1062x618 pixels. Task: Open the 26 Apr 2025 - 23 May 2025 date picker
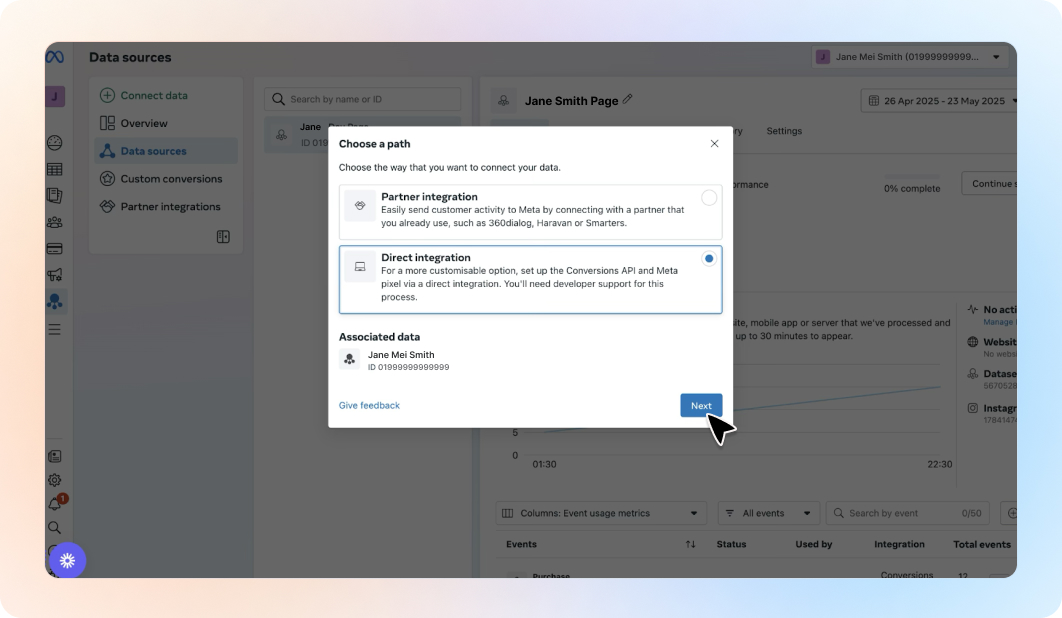point(940,101)
